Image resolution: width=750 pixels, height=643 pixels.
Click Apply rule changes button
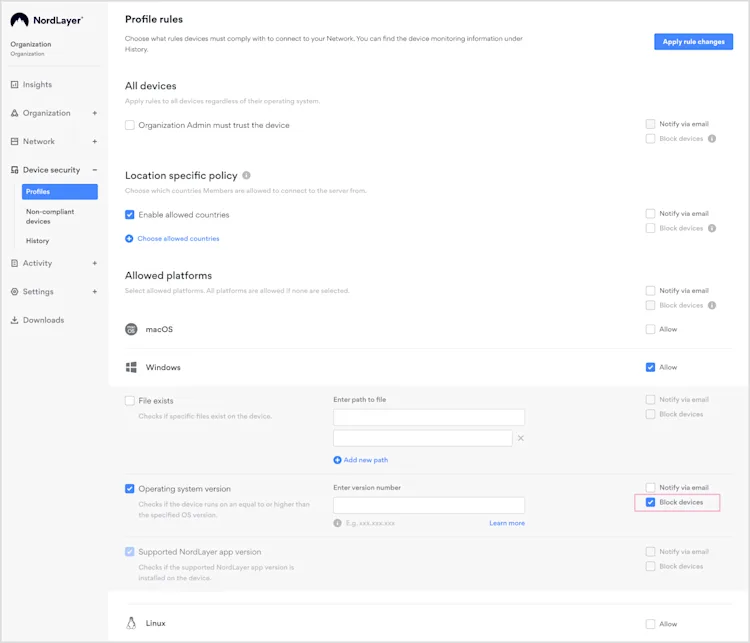pos(693,42)
